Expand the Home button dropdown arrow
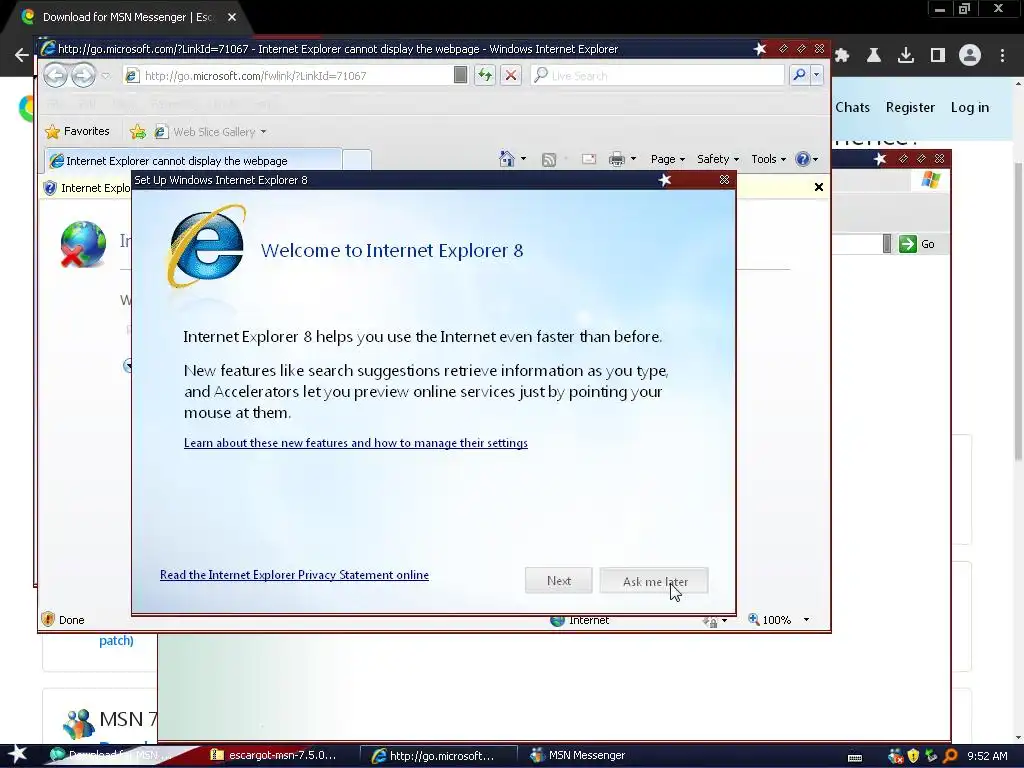This screenshot has height=768, width=1024. pyautogui.click(x=523, y=159)
